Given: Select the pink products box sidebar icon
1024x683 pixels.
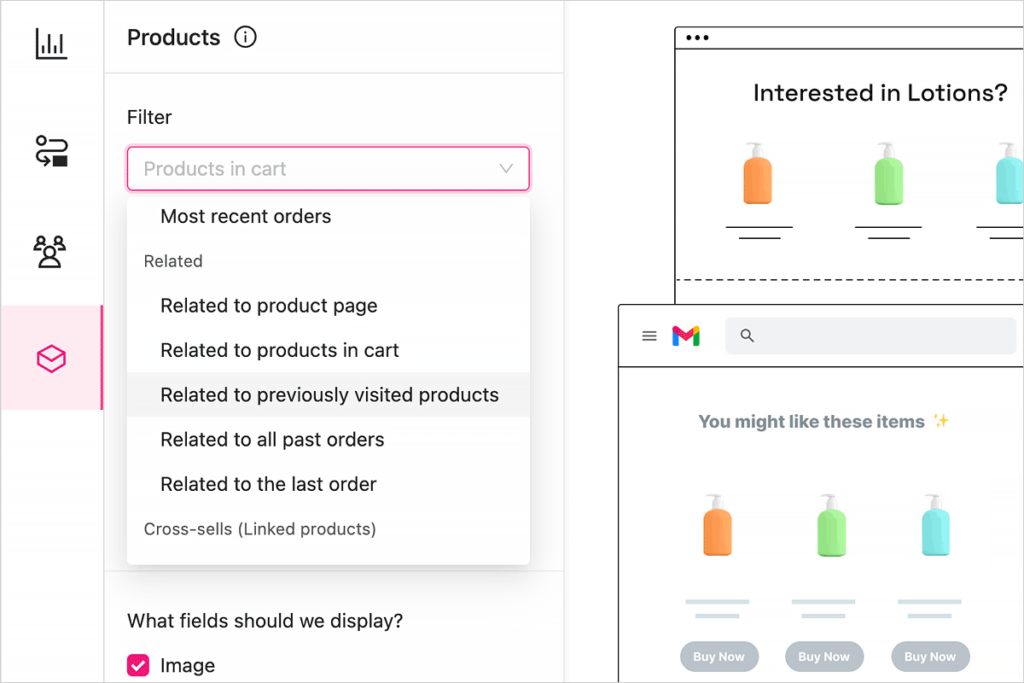Looking at the screenshot, I should click(51, 358).
